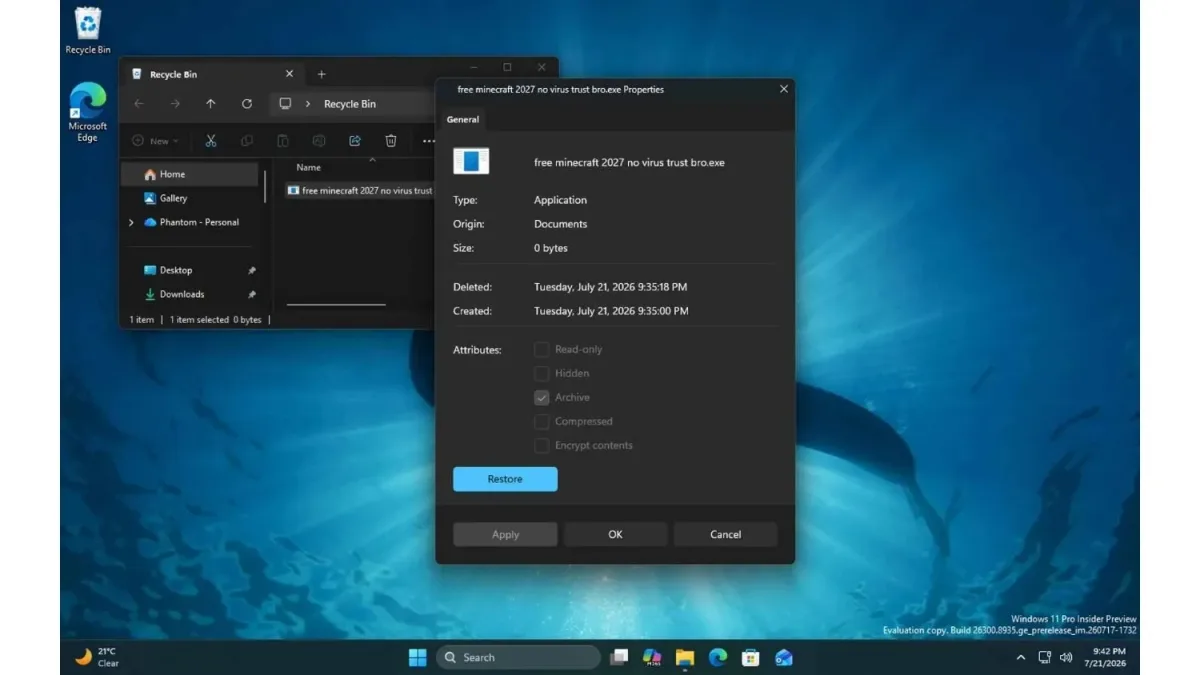The image size is (1200, 675).
Task: Click Cancel in the Properties dialog
Action: (725, 534)
